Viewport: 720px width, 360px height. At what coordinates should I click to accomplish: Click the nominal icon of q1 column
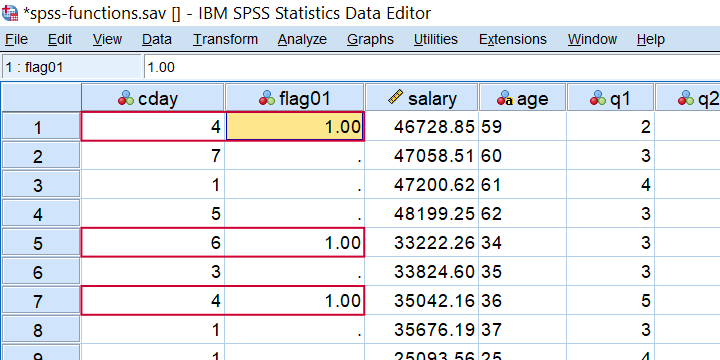(x=598, y=98)
